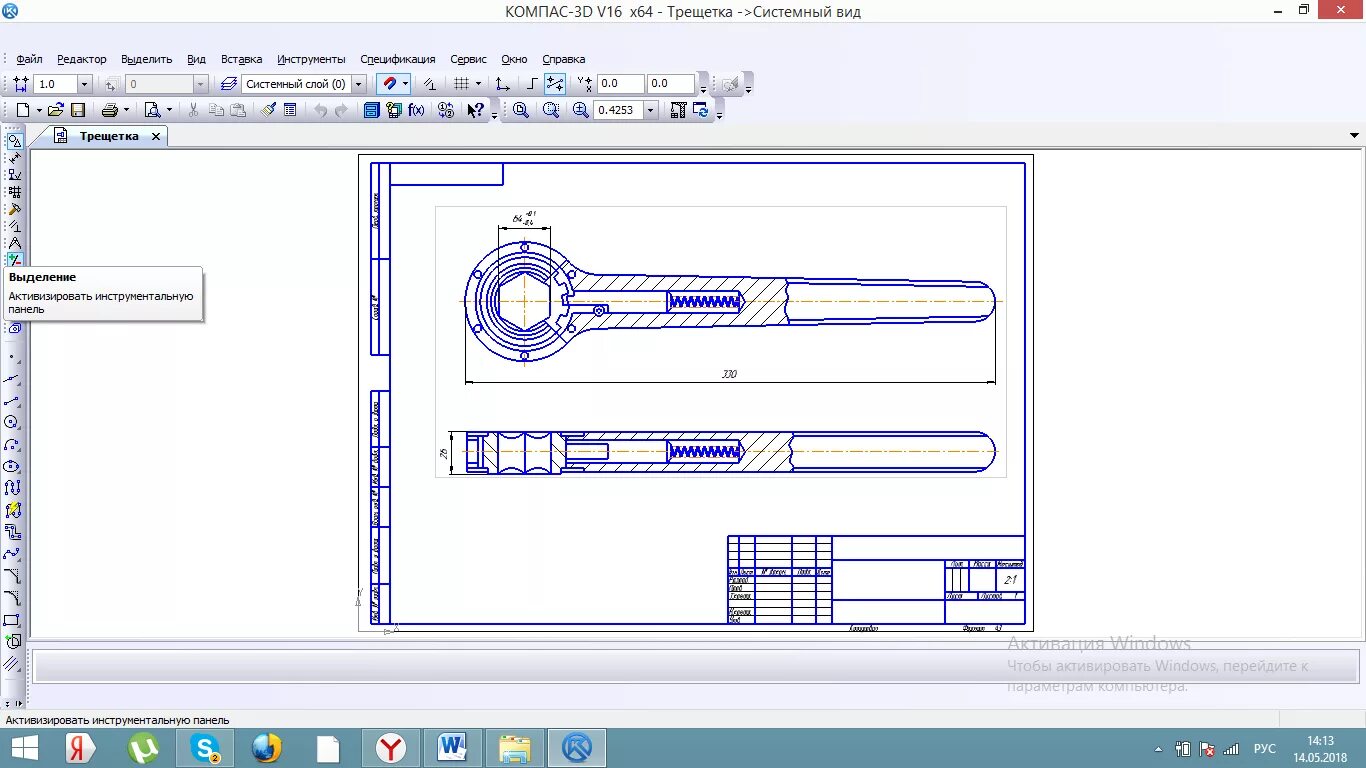Image resolution: width=1366 pixels, height=768 pixels.
Task: Open Print preview icon
Action: [x=151, y=110]
